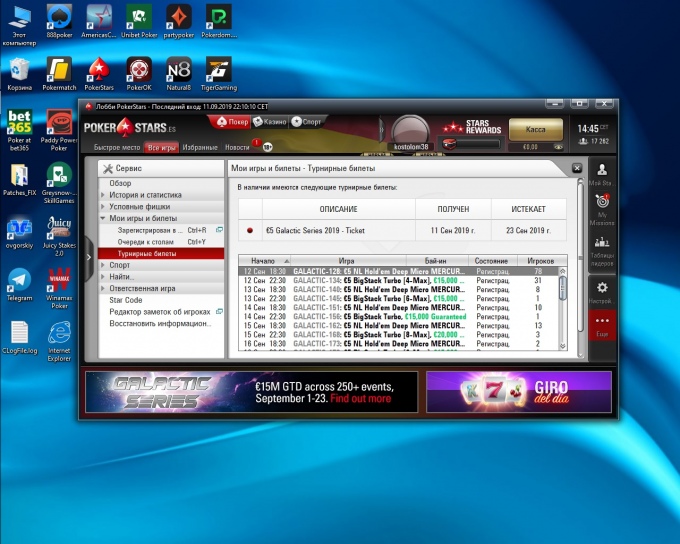The height and width of the screenshot is (544, 680).
Task: Expand Ответственная игра tree item
Action: click(x=103, y=288)
